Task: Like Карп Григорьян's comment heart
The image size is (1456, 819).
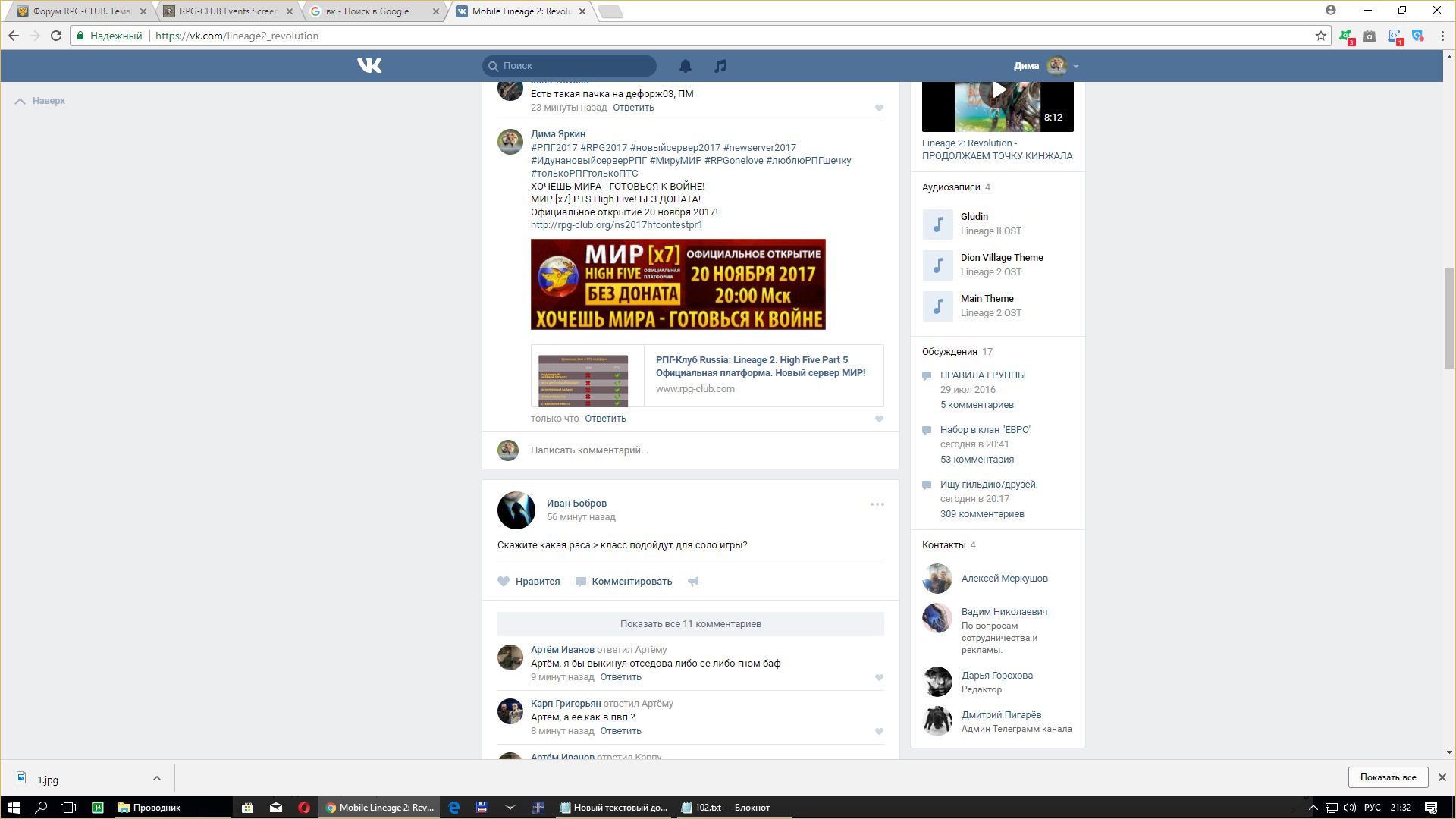Action: click(879, 732)
